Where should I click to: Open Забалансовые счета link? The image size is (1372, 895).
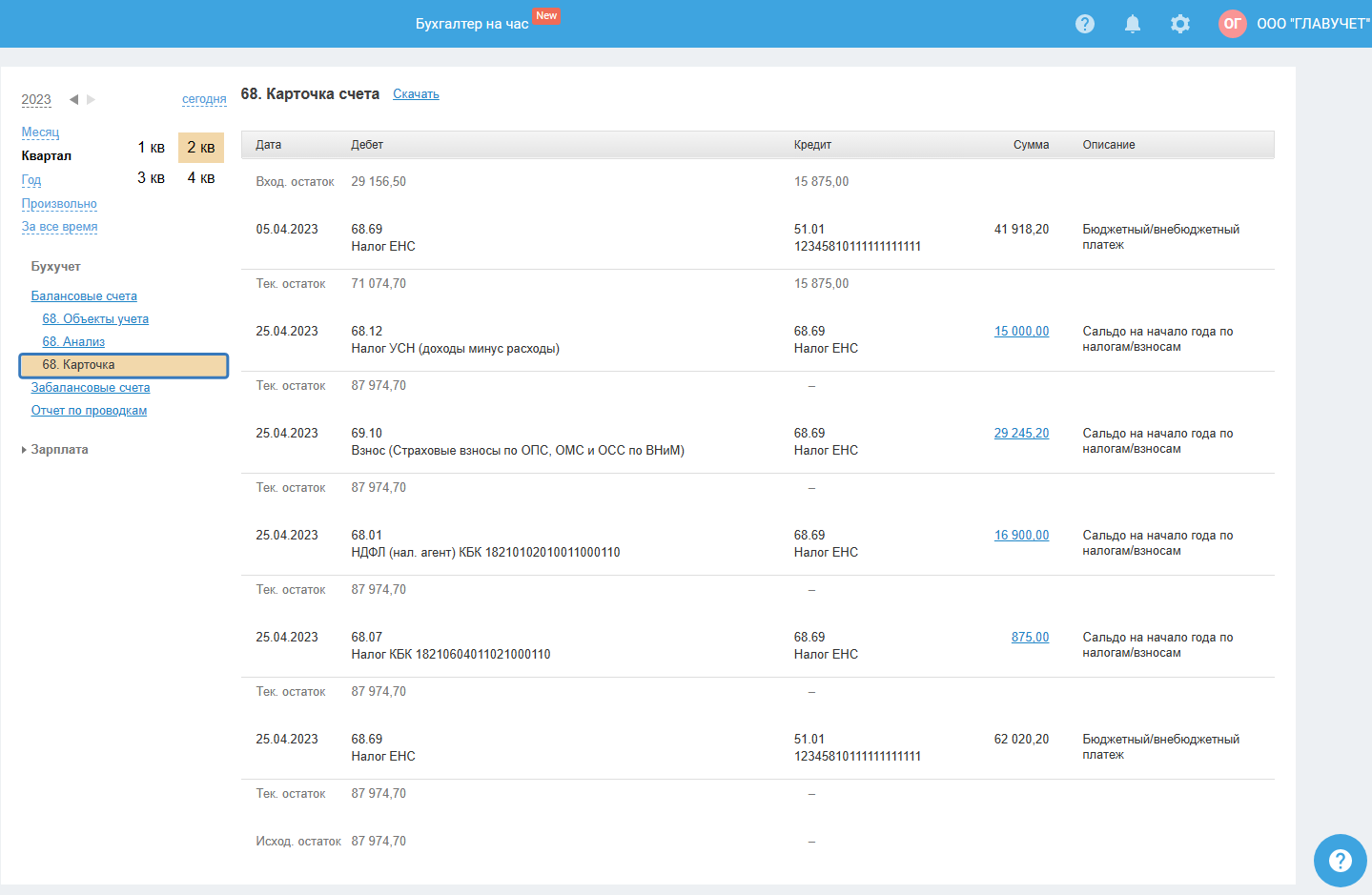pyautogui.click(x=91, y=388)
